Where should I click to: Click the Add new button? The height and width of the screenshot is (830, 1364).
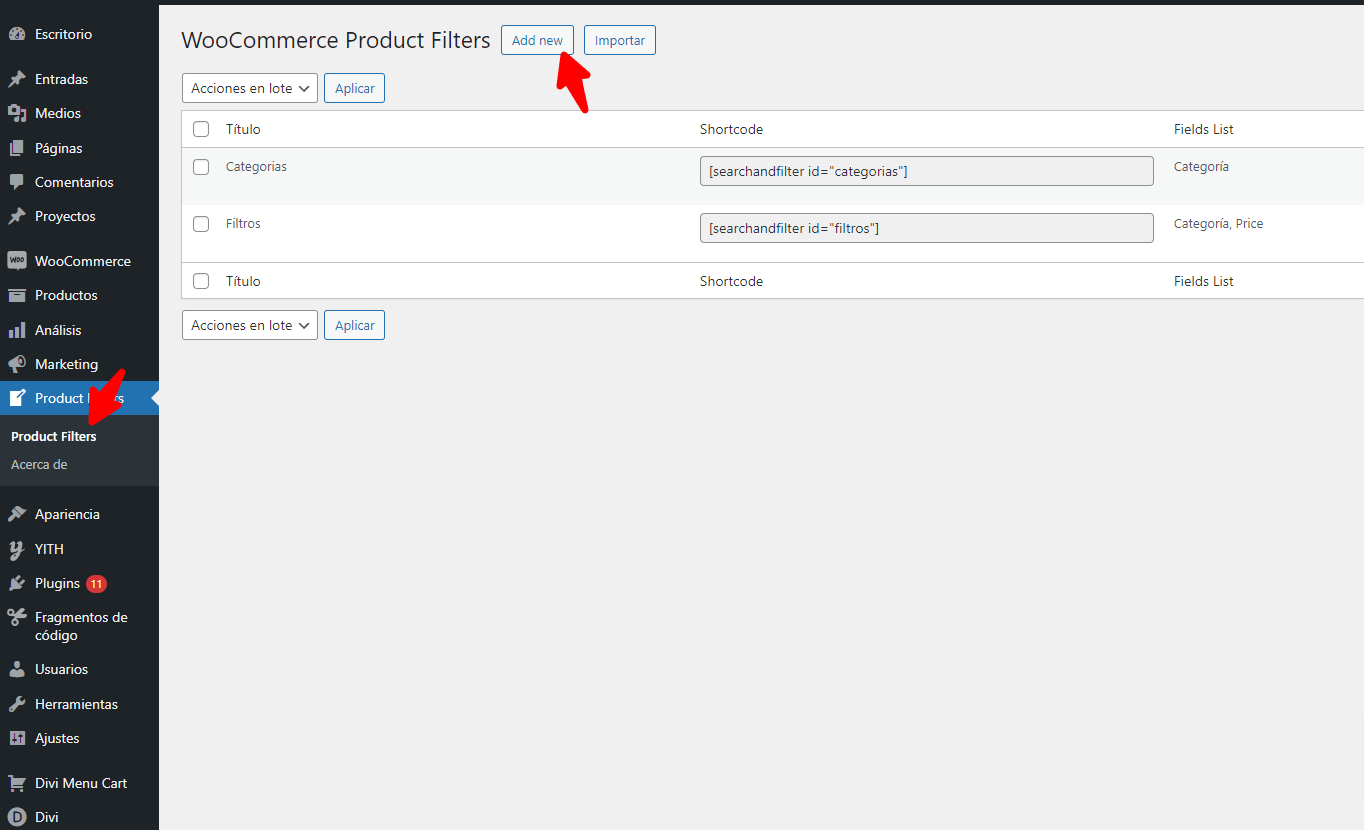(x=537, y=40)
